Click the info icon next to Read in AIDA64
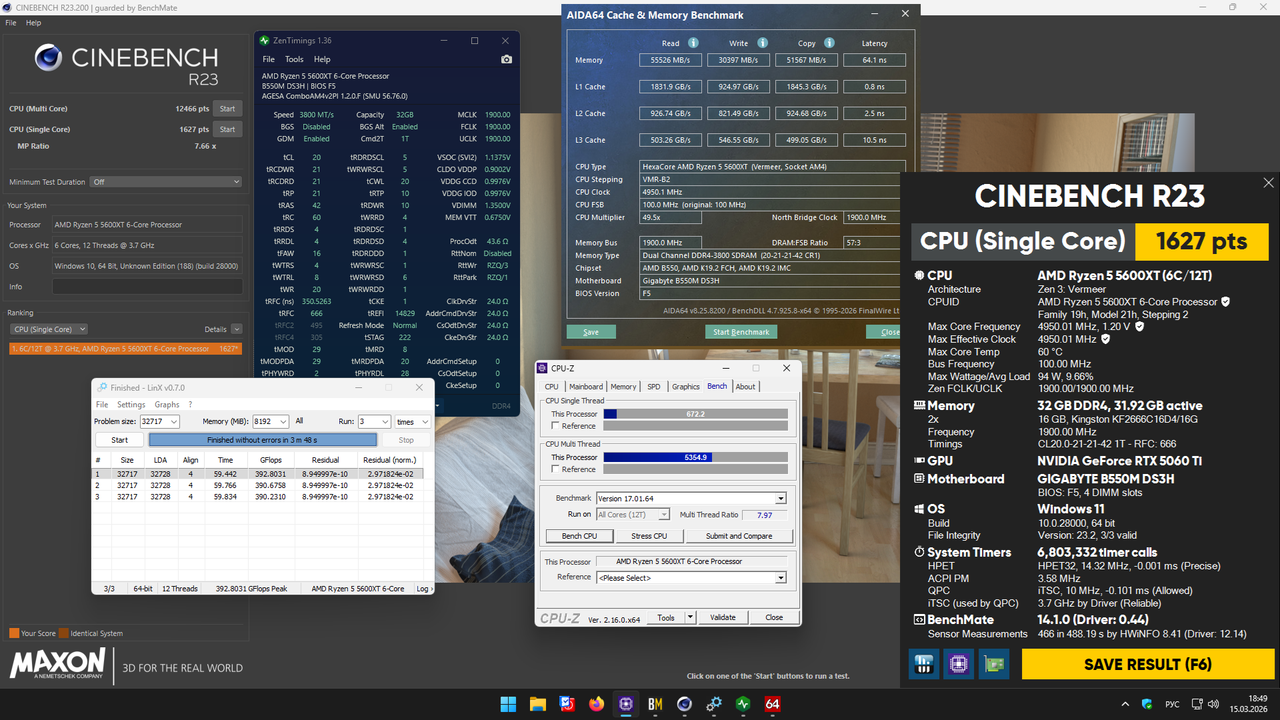The image size is (1280, 720). coord(693,43)
